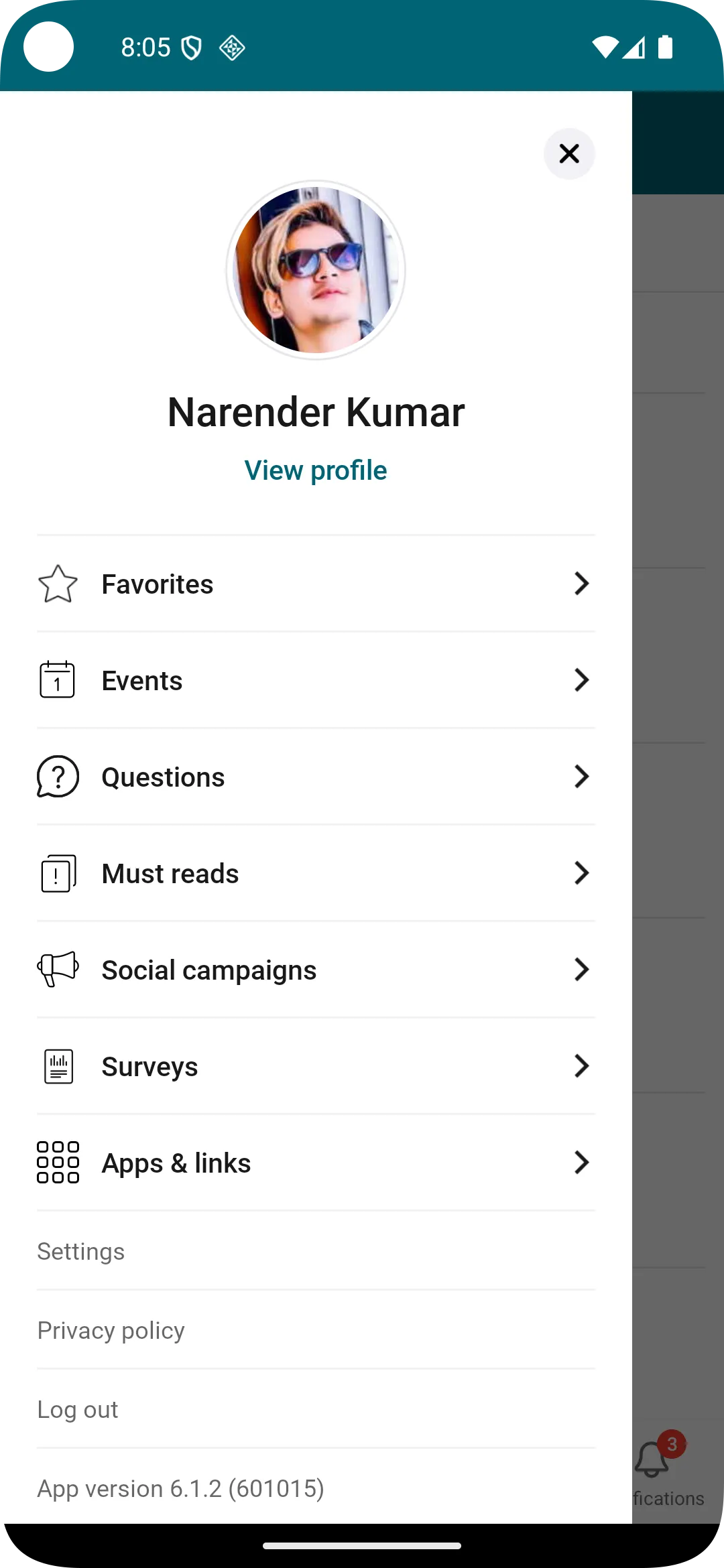Close the side menu with X
The width and height of the screenshot is (724, 1568).
pos(569,153)
